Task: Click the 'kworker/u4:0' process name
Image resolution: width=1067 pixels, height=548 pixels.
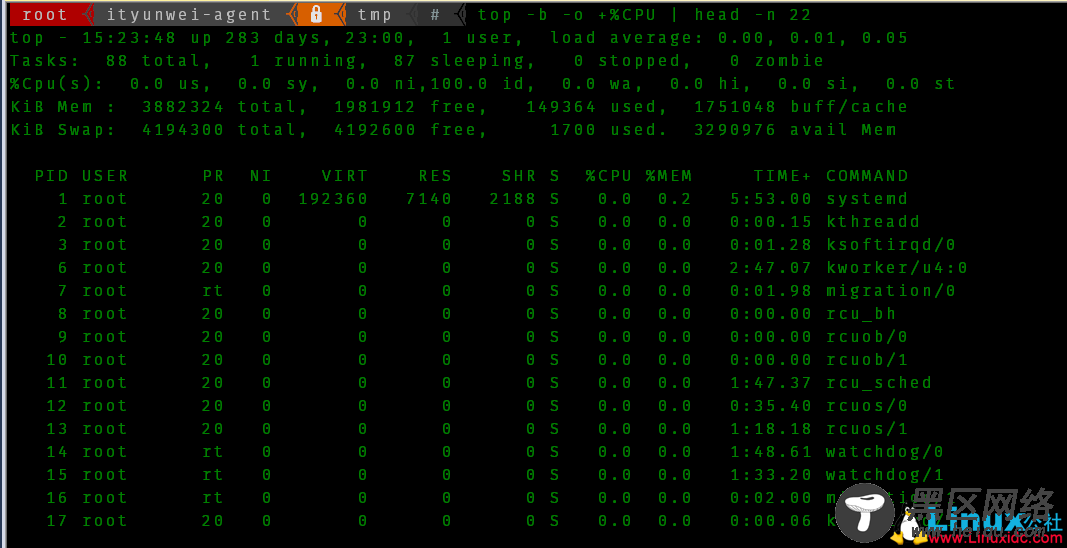Action: [x=897, y=268]
